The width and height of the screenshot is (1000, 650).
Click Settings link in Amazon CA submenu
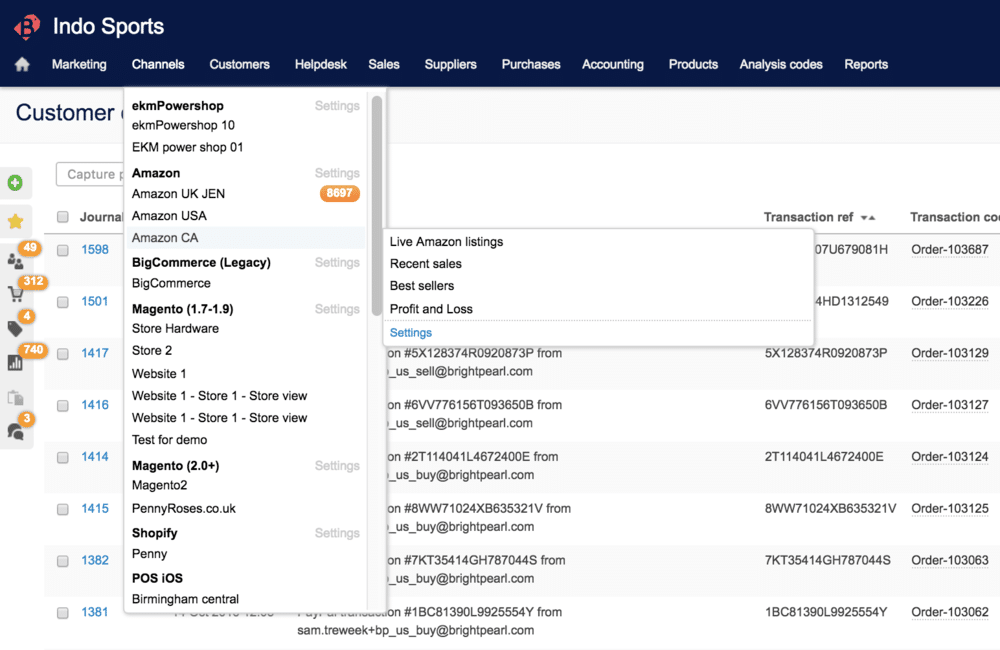[x=411, y=333]
